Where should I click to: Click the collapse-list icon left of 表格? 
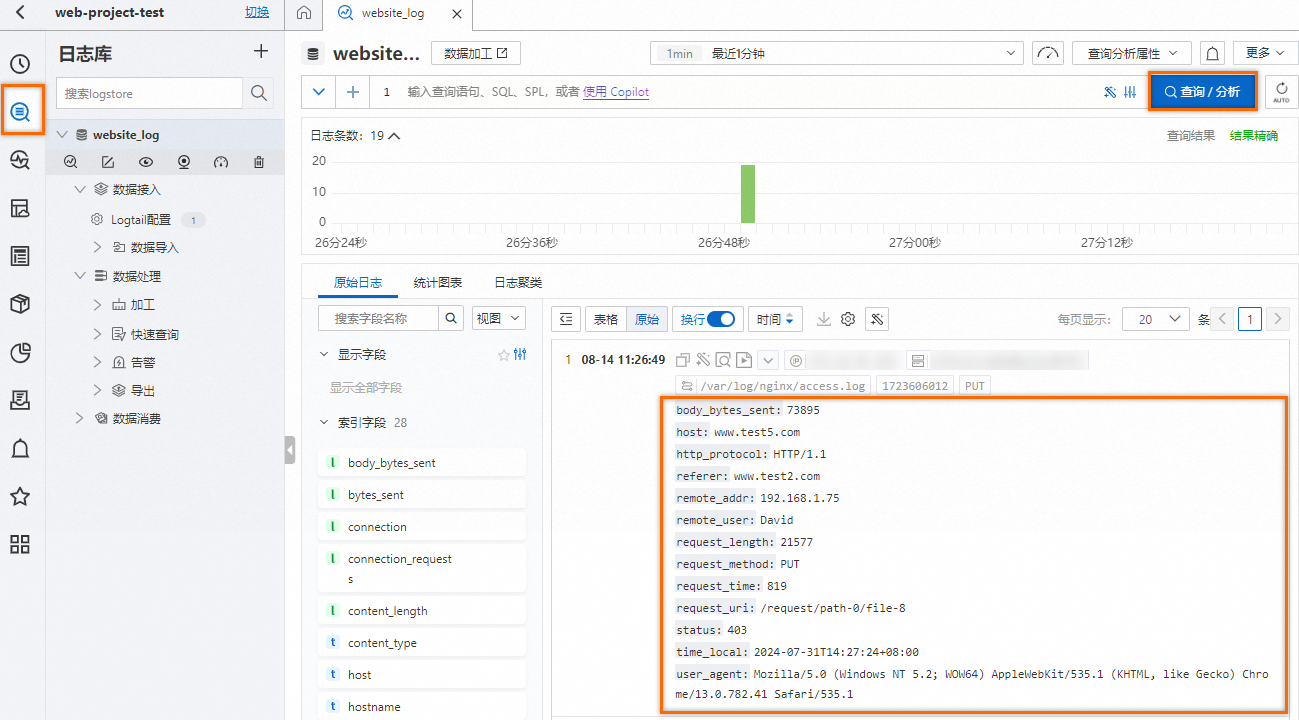(x=566, y=319)
